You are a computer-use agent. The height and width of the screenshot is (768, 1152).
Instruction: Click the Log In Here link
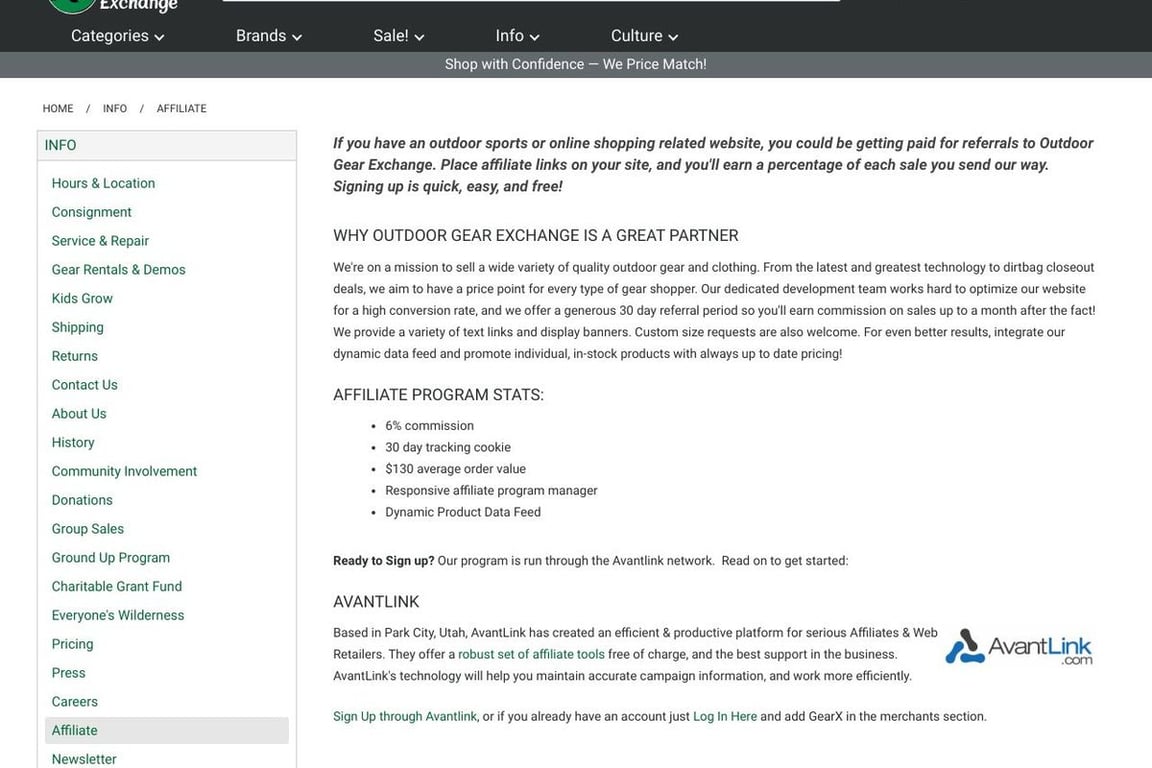[724, 716]
